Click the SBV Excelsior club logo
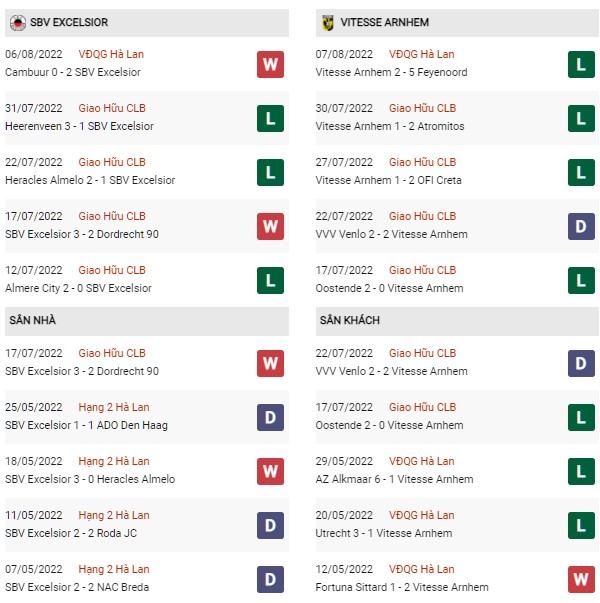Viewport: 600px width, 603px height. [18, 23]
